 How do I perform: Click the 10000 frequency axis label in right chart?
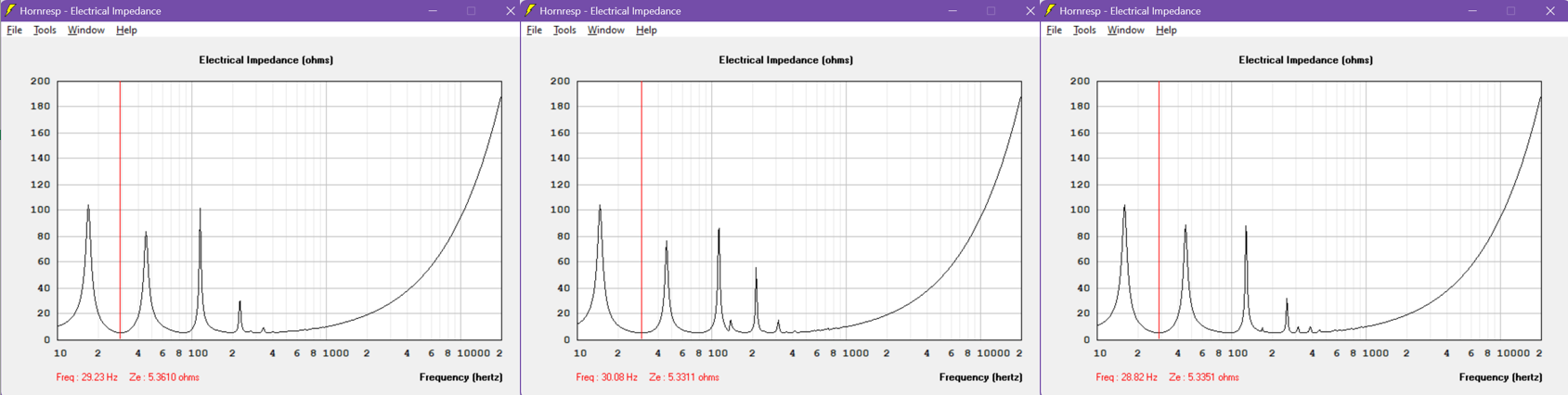point(1513,353)
